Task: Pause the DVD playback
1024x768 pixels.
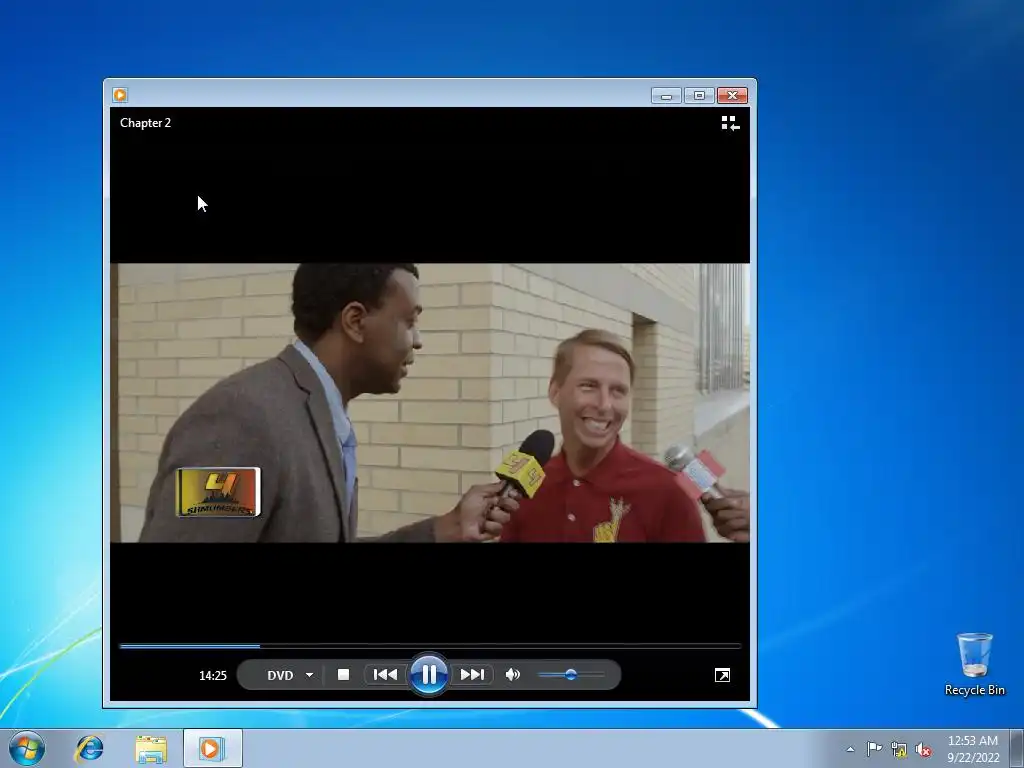Action: tap(428, 675)
